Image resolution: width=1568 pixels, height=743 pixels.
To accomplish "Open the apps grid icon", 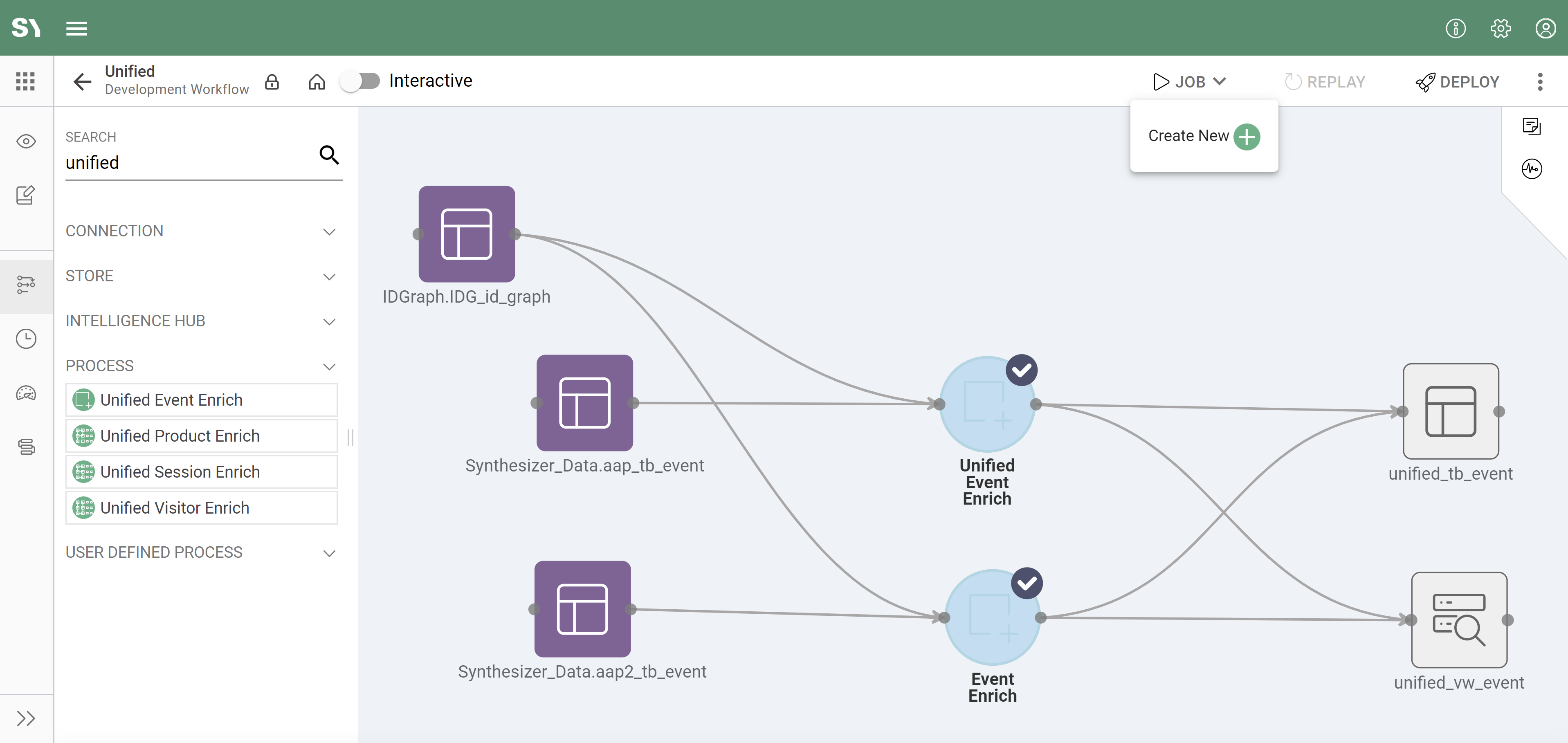I will pos(26,81).
